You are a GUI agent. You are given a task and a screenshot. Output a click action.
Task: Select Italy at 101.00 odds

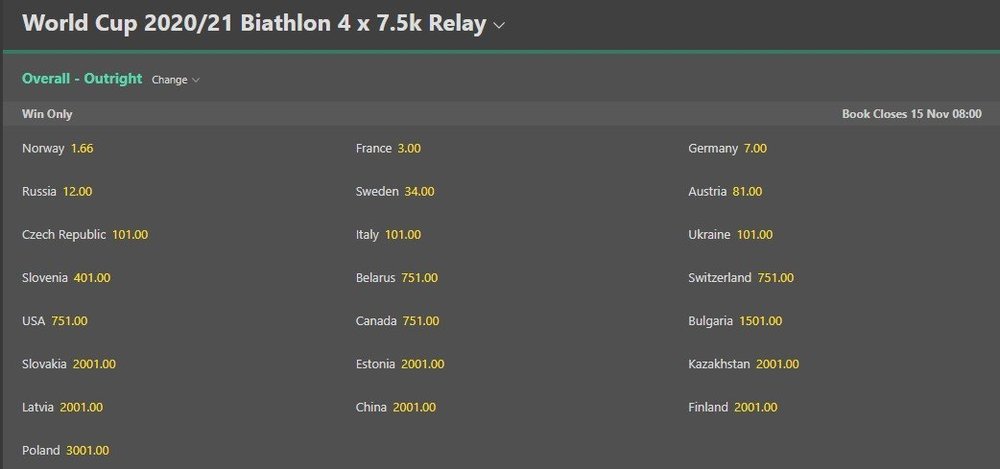pyautogui.click(x=402, y=235)
